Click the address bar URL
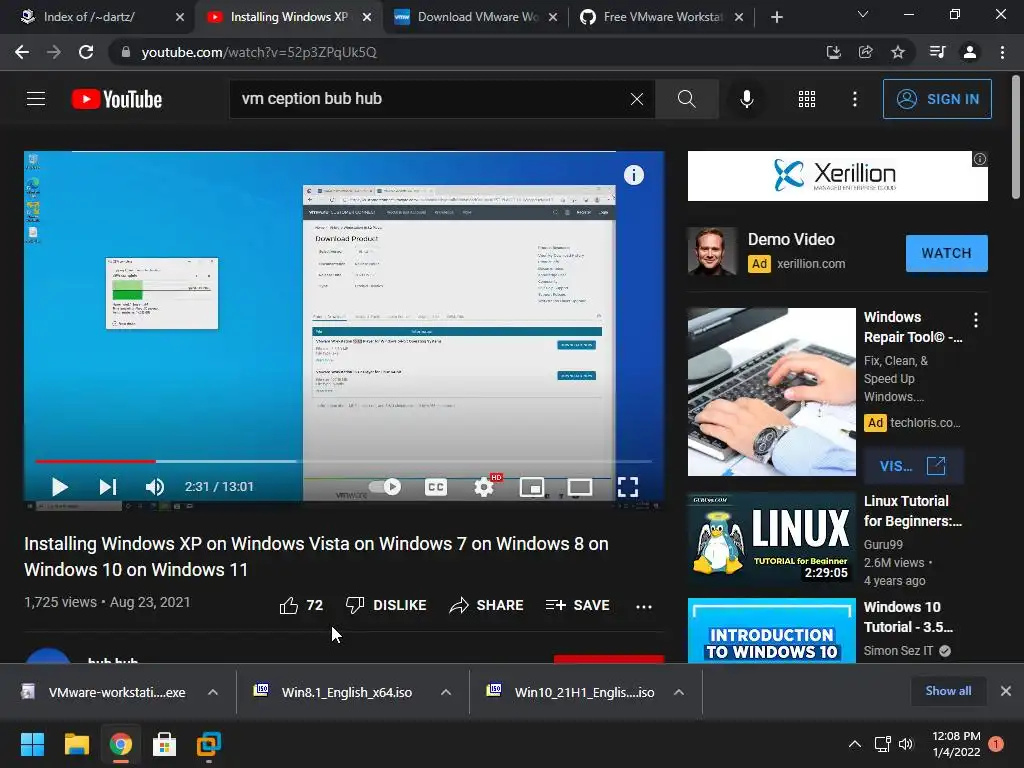The image size is (1024, 768). click(x=259, y=52)
